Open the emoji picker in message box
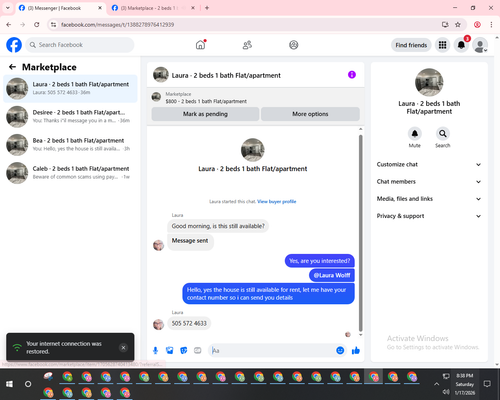The image size is (500, 400). coord(340,350)
